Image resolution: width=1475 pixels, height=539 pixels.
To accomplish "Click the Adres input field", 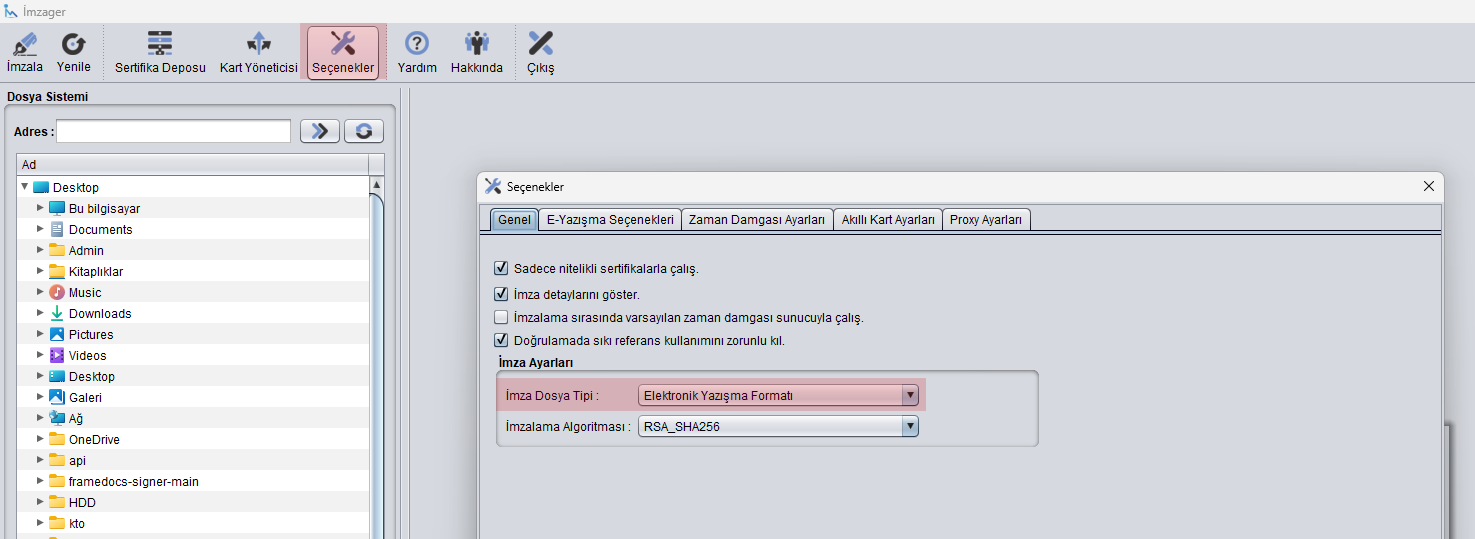I will coord(174,131).
